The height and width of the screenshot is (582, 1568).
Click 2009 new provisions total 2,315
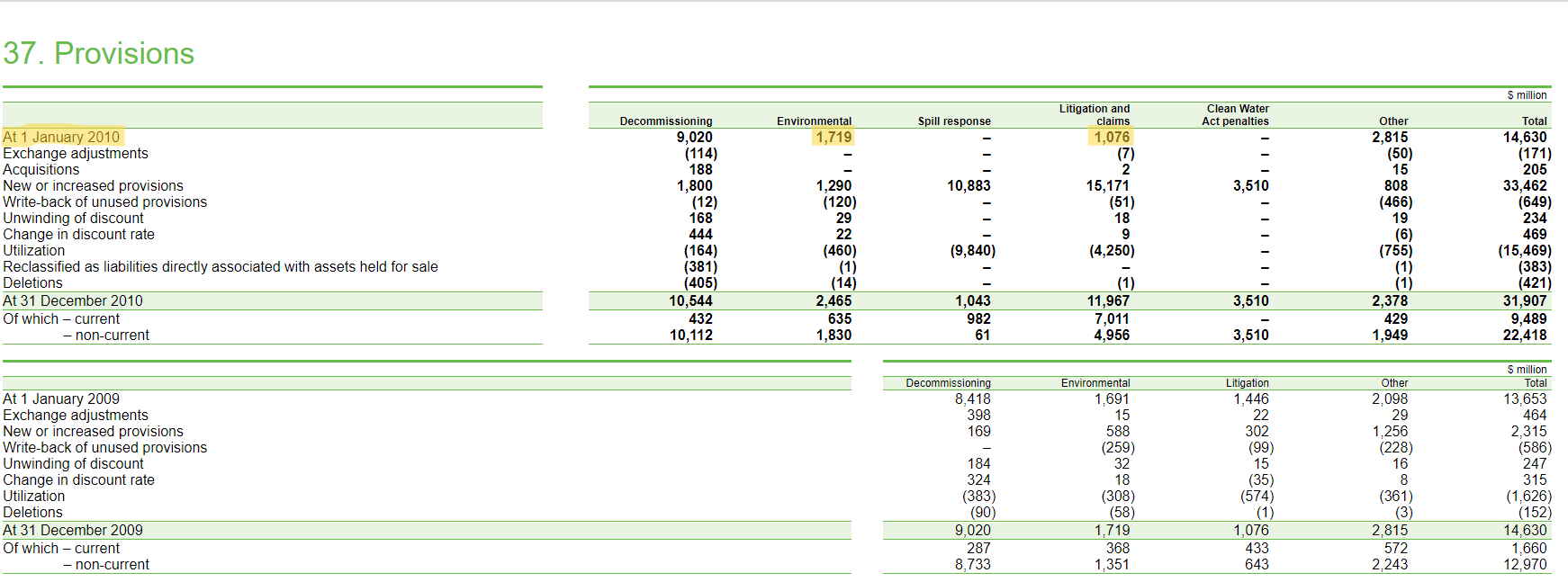(1528, 431)
